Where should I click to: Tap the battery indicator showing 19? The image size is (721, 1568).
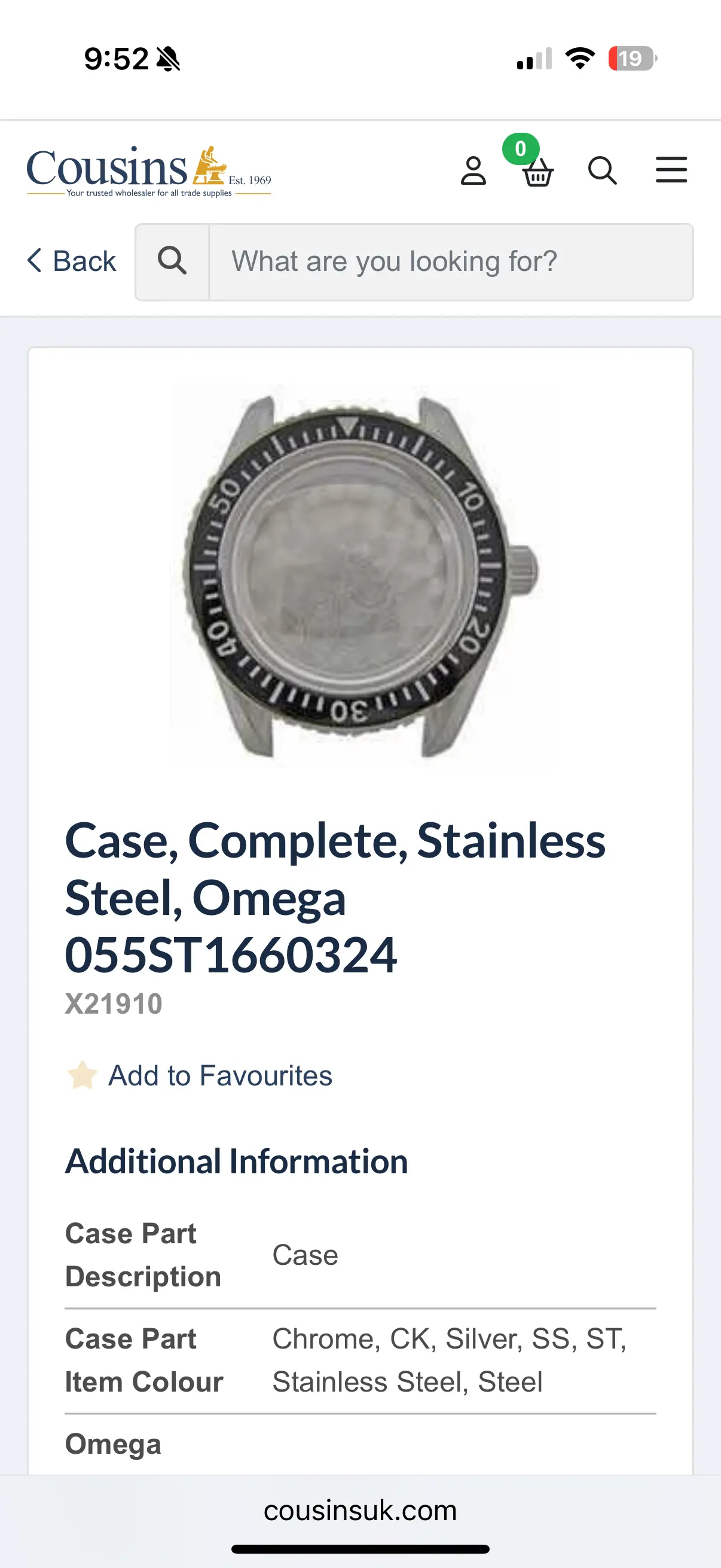tap(632, 59)
